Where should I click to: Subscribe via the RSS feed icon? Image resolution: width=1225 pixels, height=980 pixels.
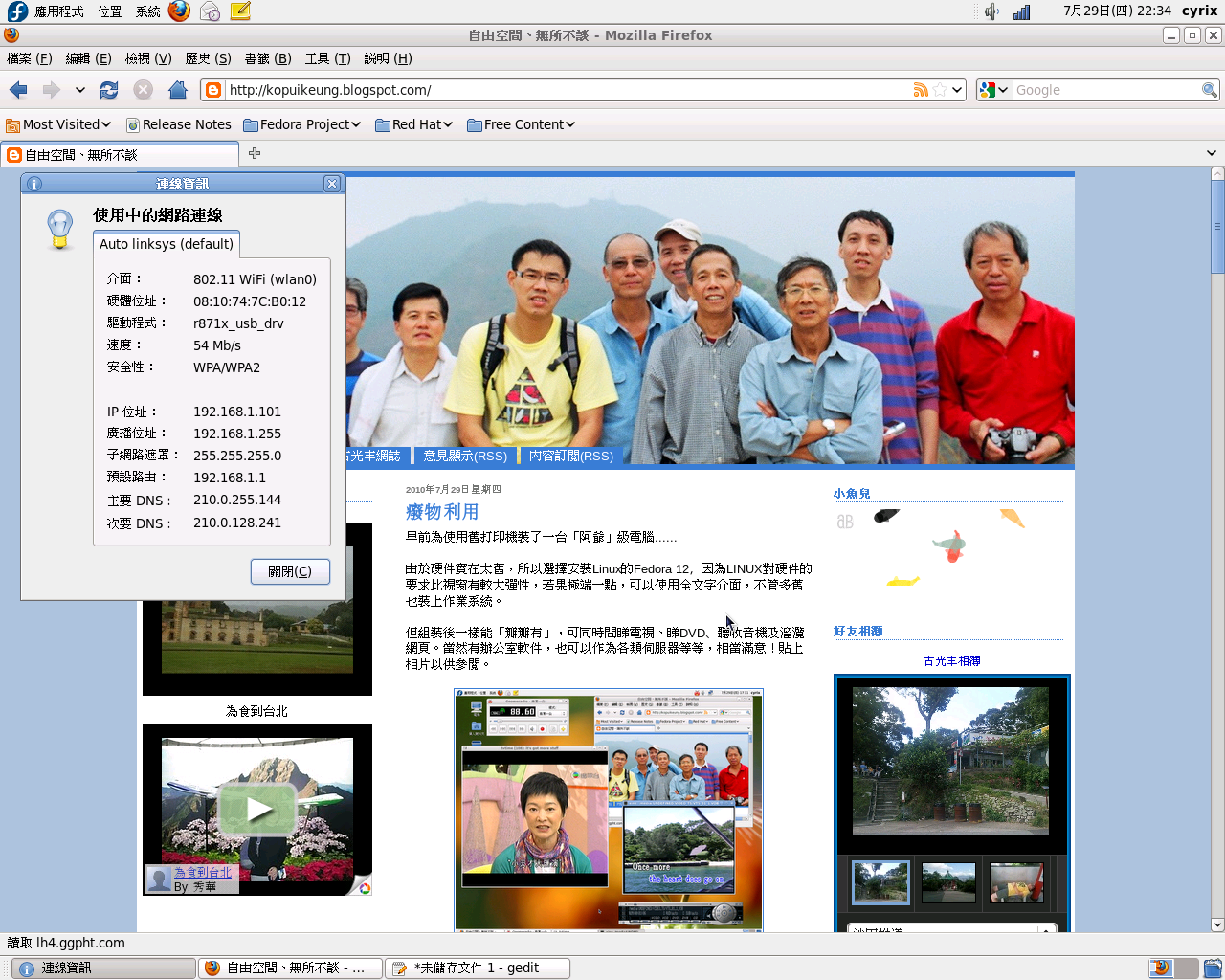pos(921,90)
